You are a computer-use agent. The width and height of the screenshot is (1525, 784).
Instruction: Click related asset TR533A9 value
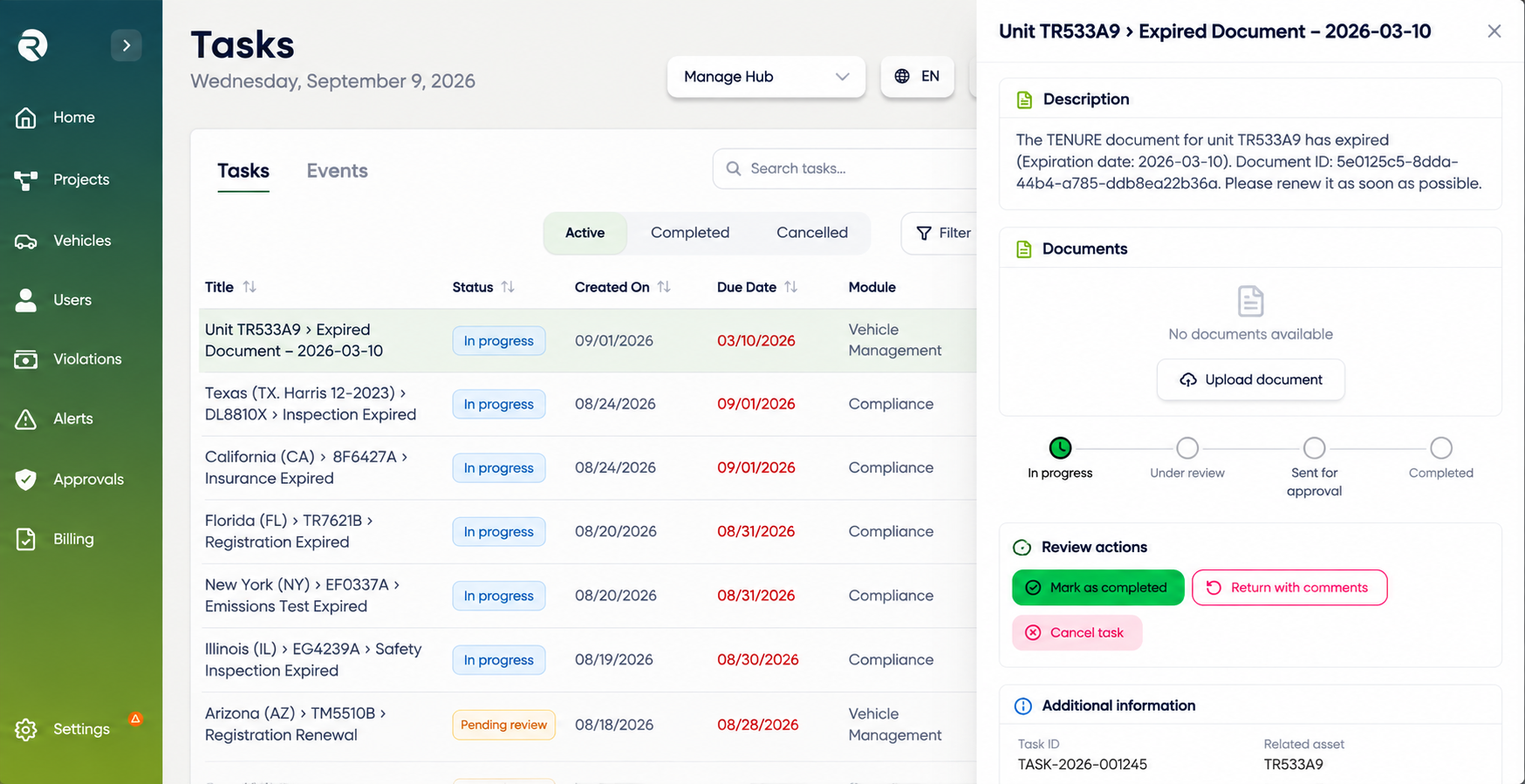[x=1294, y=765]
